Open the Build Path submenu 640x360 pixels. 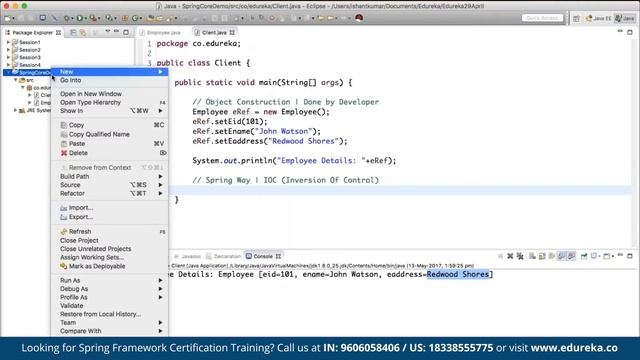tap(109, 176)
